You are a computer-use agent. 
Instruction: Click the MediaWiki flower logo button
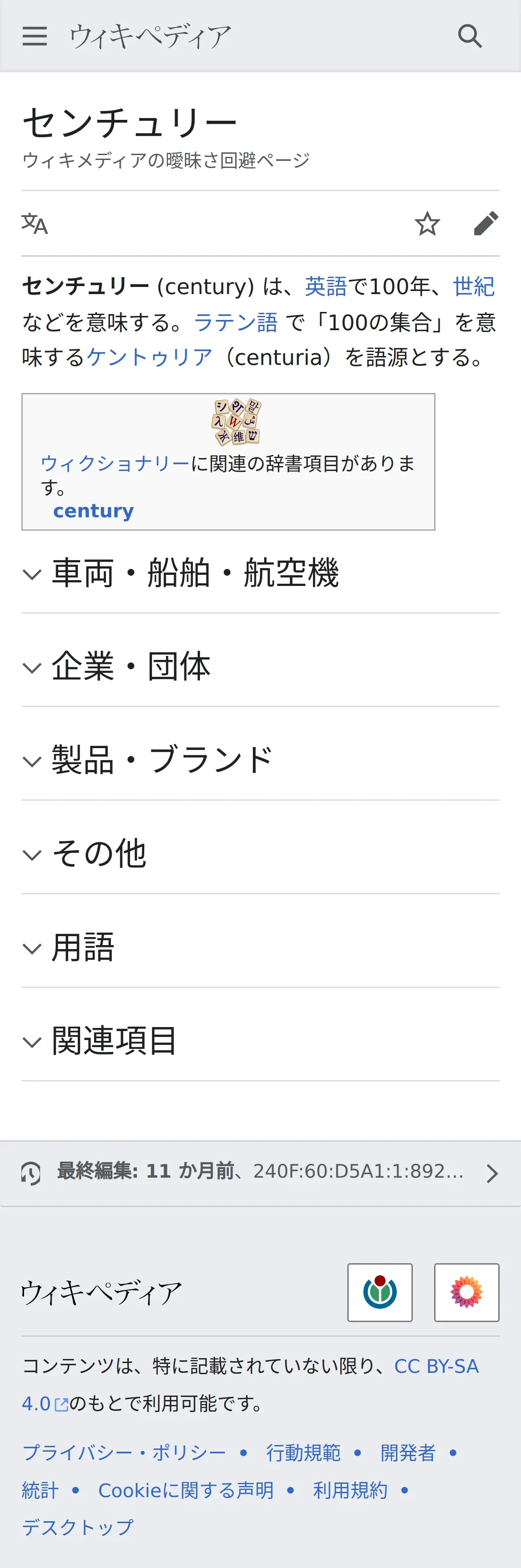[466, 1292]
